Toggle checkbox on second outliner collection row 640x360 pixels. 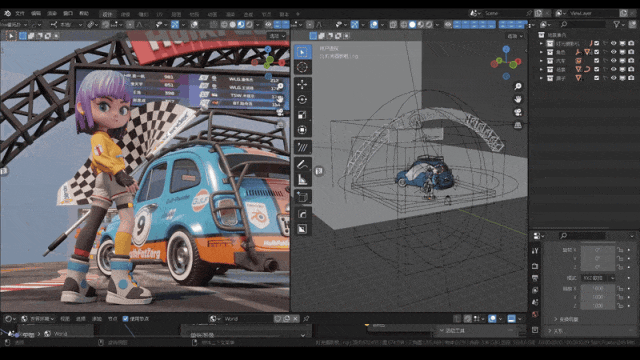[597, 52]
